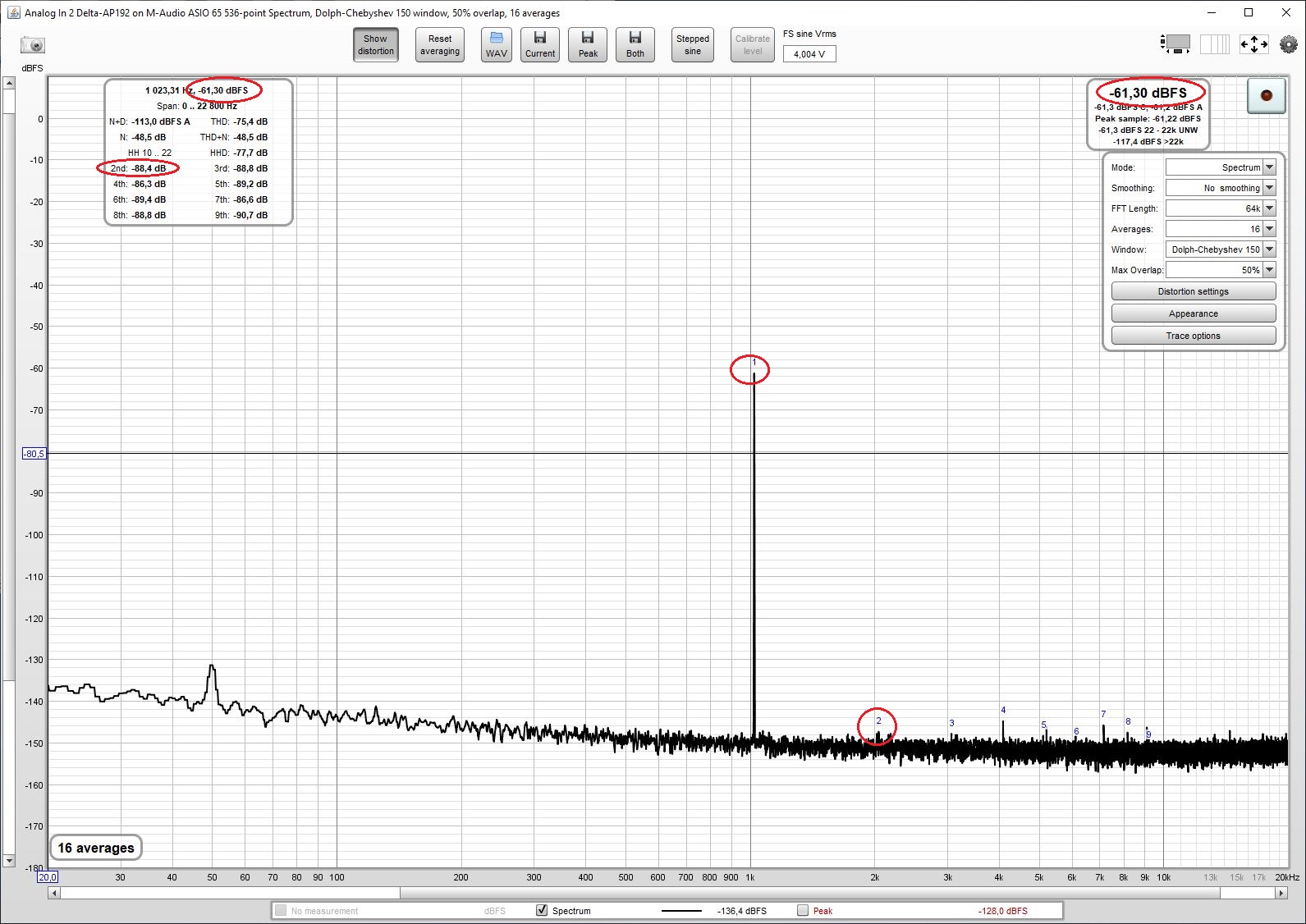Save Peak trace

point(588,44)
